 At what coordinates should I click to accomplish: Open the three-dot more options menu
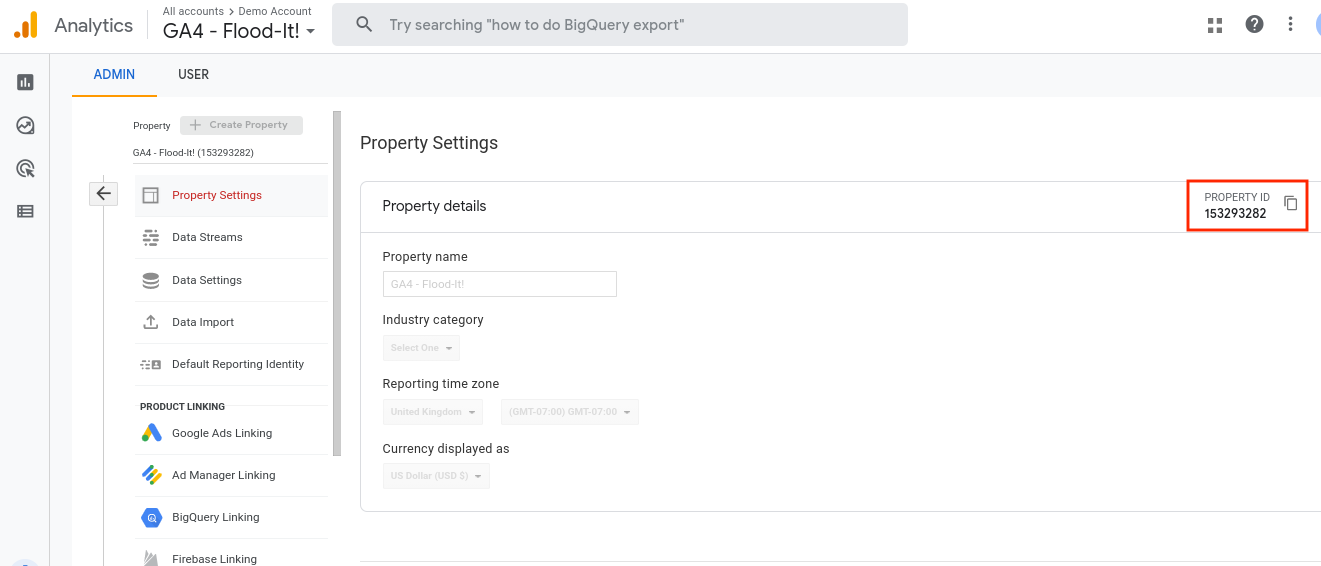coord(1291,25)
